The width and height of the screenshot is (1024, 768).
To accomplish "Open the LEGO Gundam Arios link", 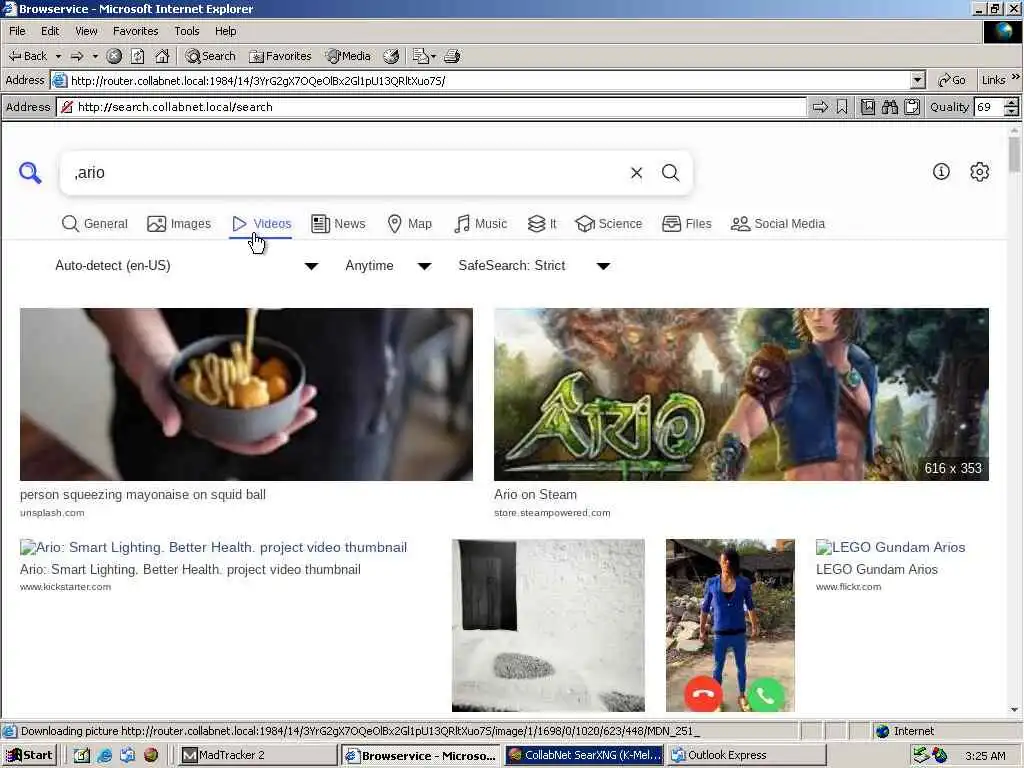I will pos(891,547).
